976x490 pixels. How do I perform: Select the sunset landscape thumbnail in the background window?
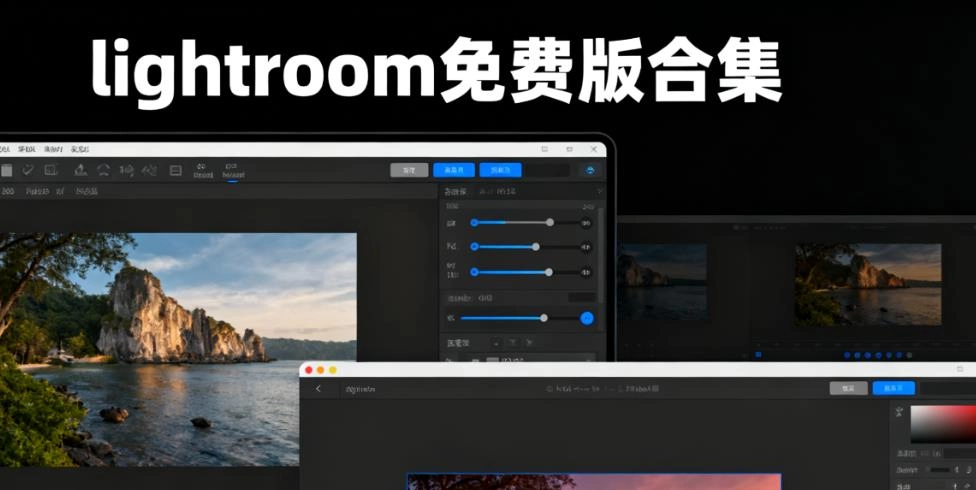(x=867, y=285)
